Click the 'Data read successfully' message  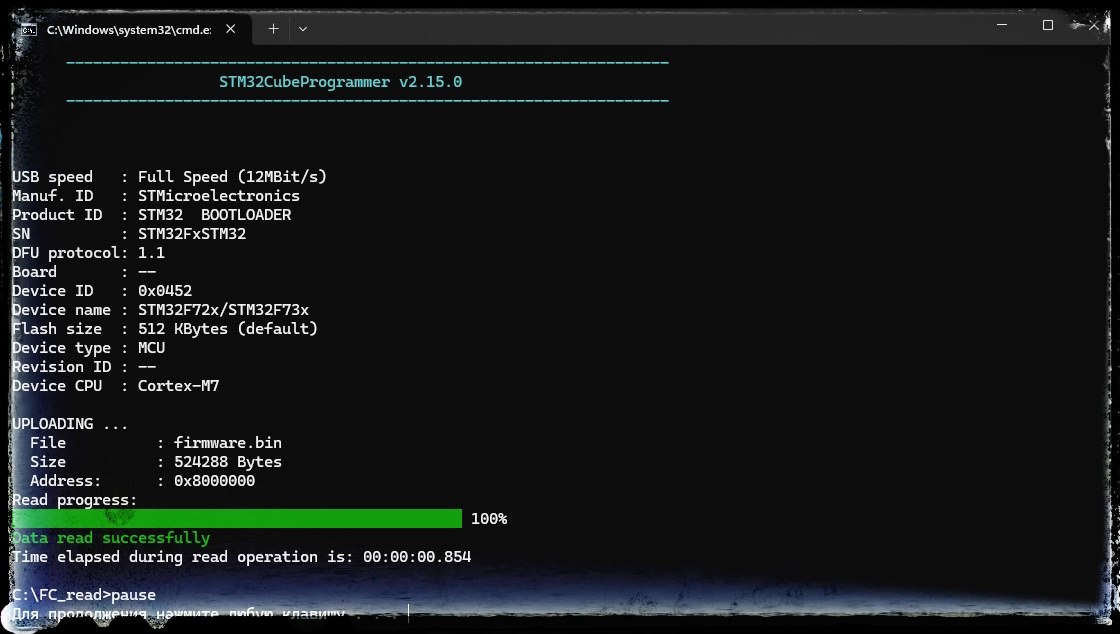tap(111, 538)
